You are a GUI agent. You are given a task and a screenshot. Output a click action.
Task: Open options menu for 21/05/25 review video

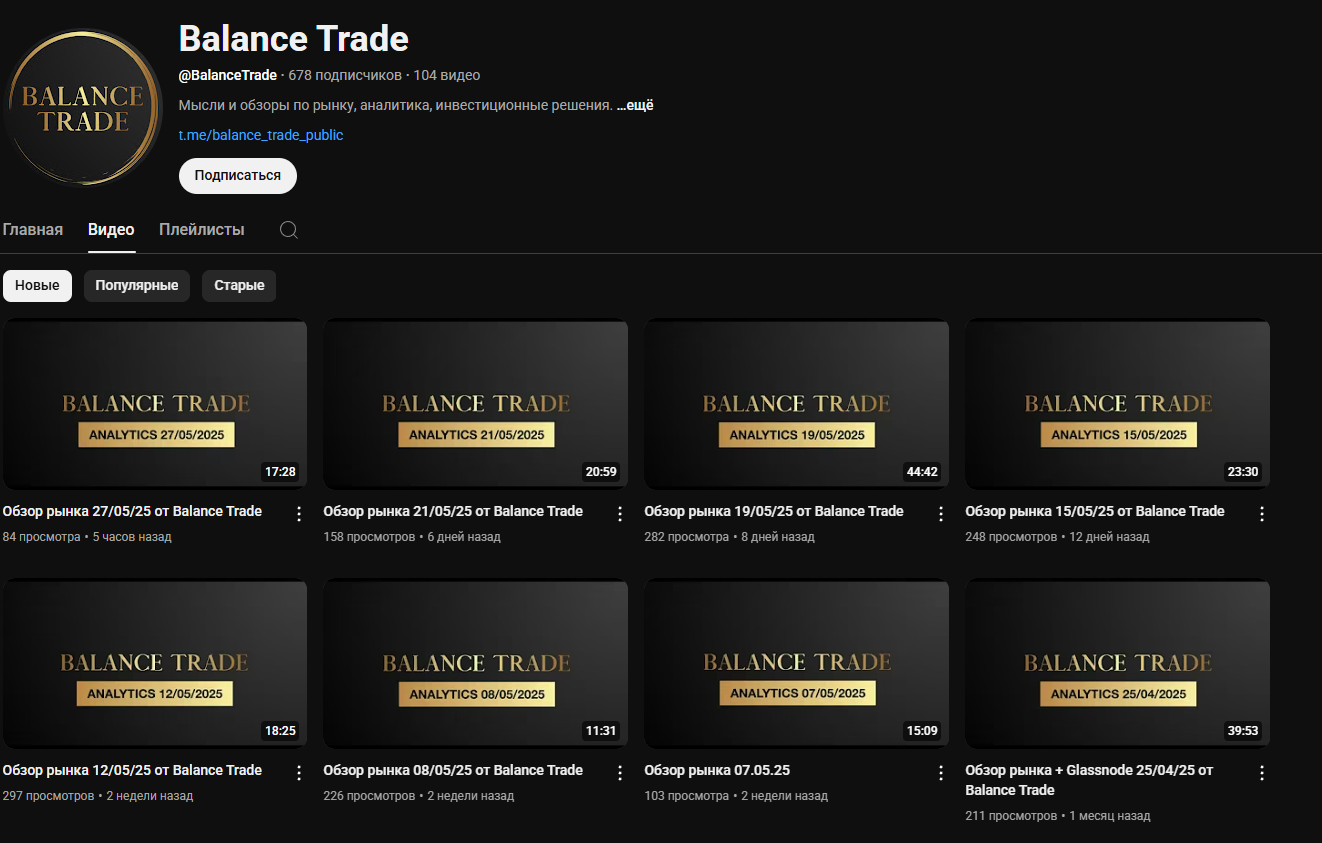619,514
